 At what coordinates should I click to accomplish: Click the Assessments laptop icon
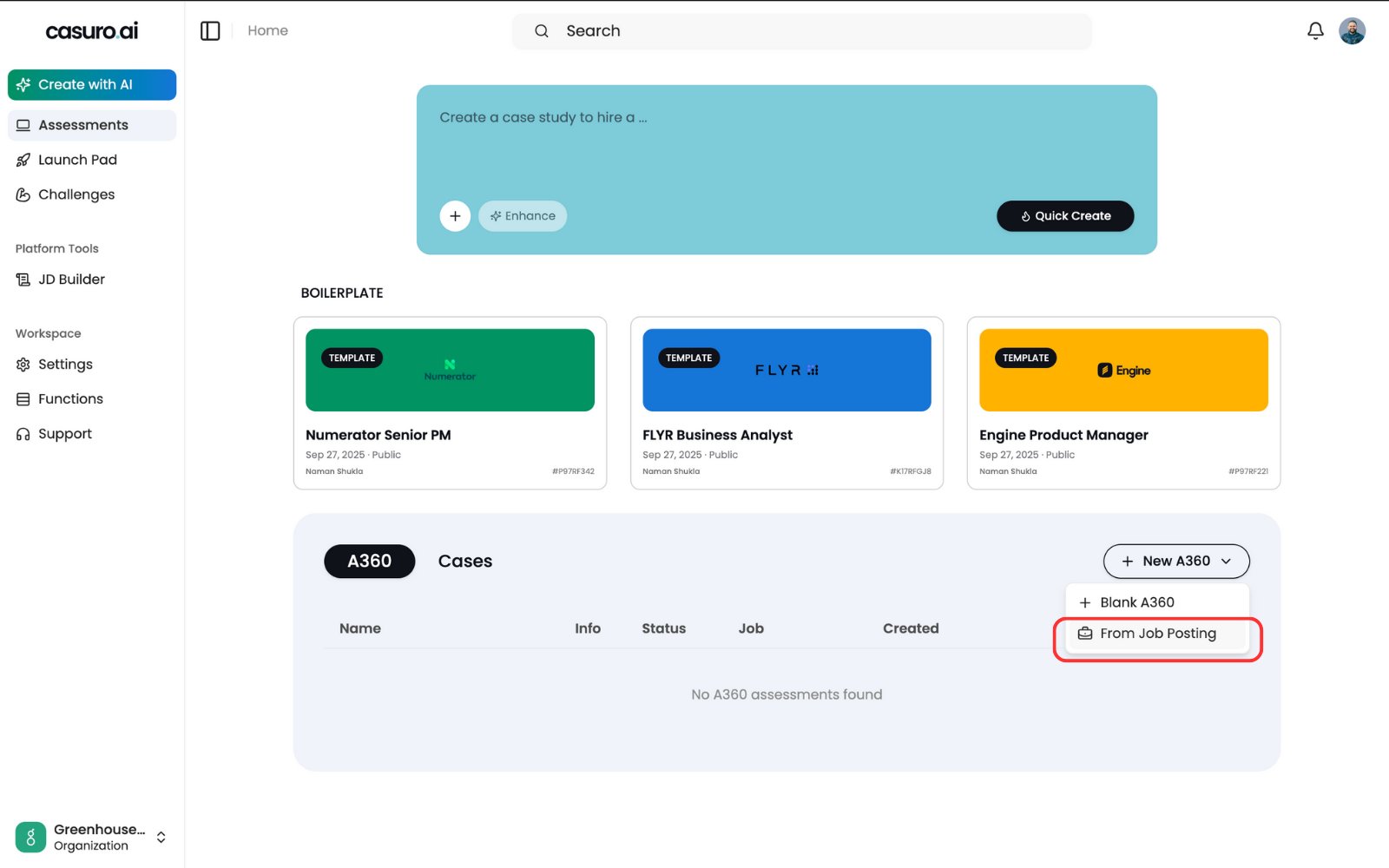[x=23, y=125]
